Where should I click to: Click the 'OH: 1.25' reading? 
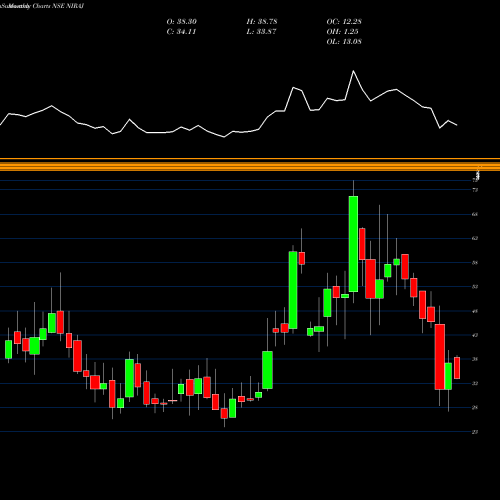342,32
